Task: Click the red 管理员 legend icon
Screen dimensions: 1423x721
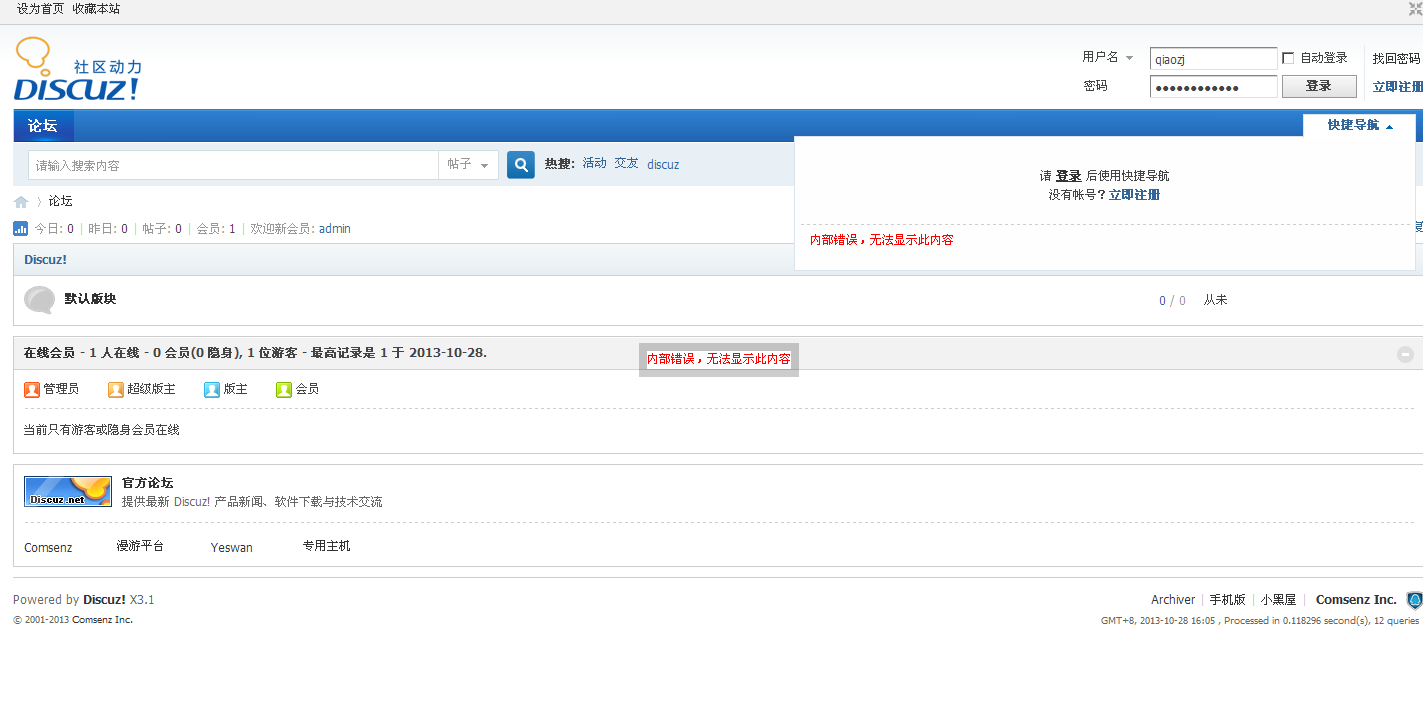Action: [32, 389]
